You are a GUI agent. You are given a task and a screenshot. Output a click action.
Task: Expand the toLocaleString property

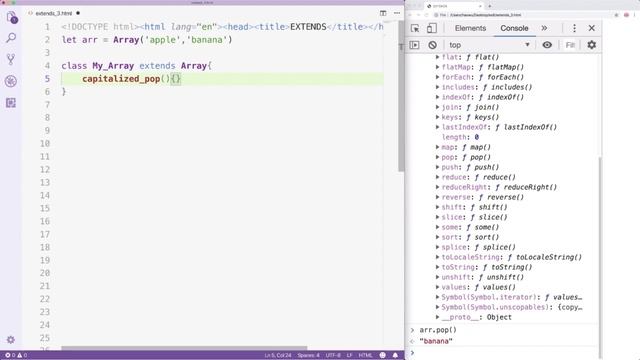click(x=438, y=257)
